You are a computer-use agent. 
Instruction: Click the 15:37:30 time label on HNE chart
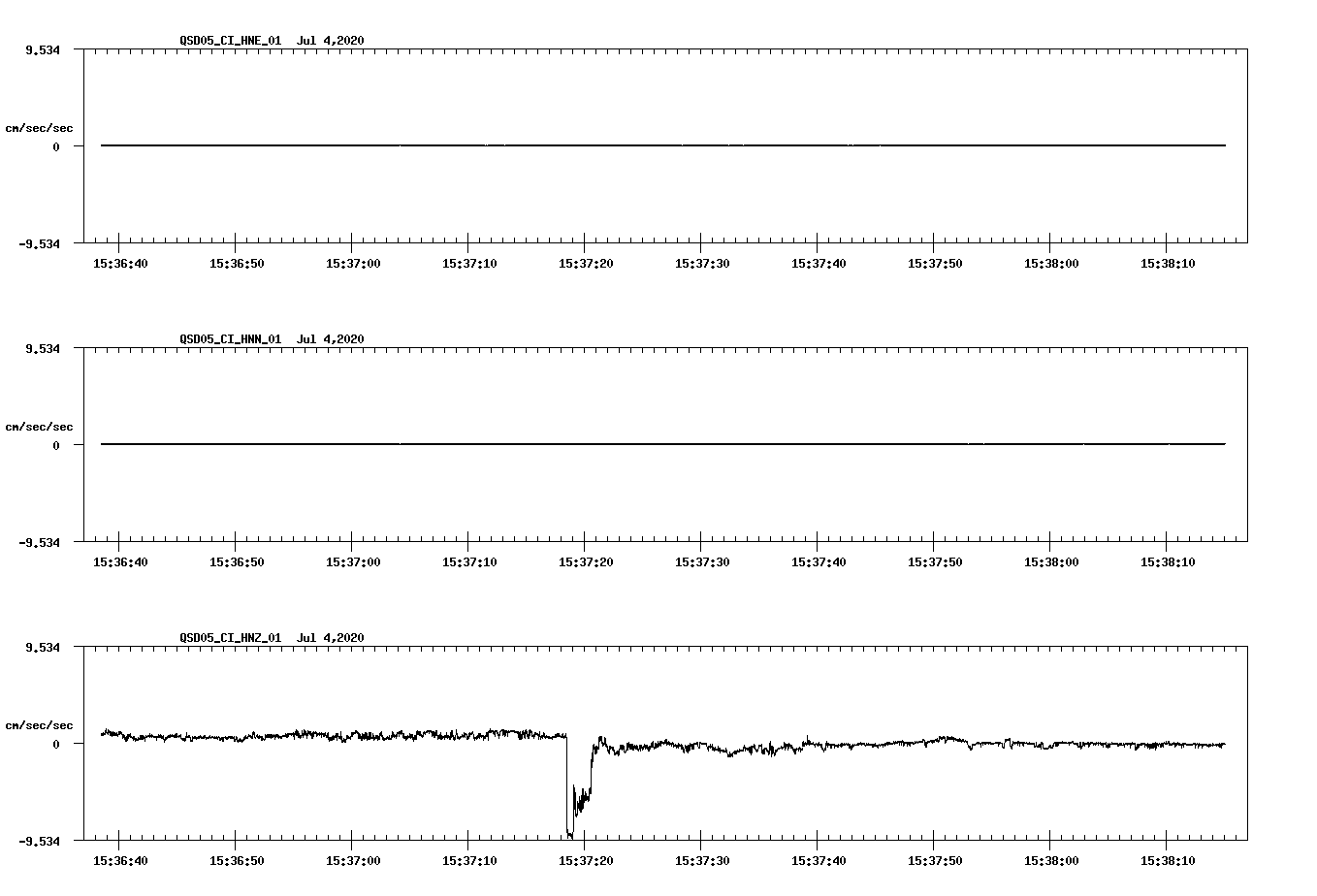point(702,264)
